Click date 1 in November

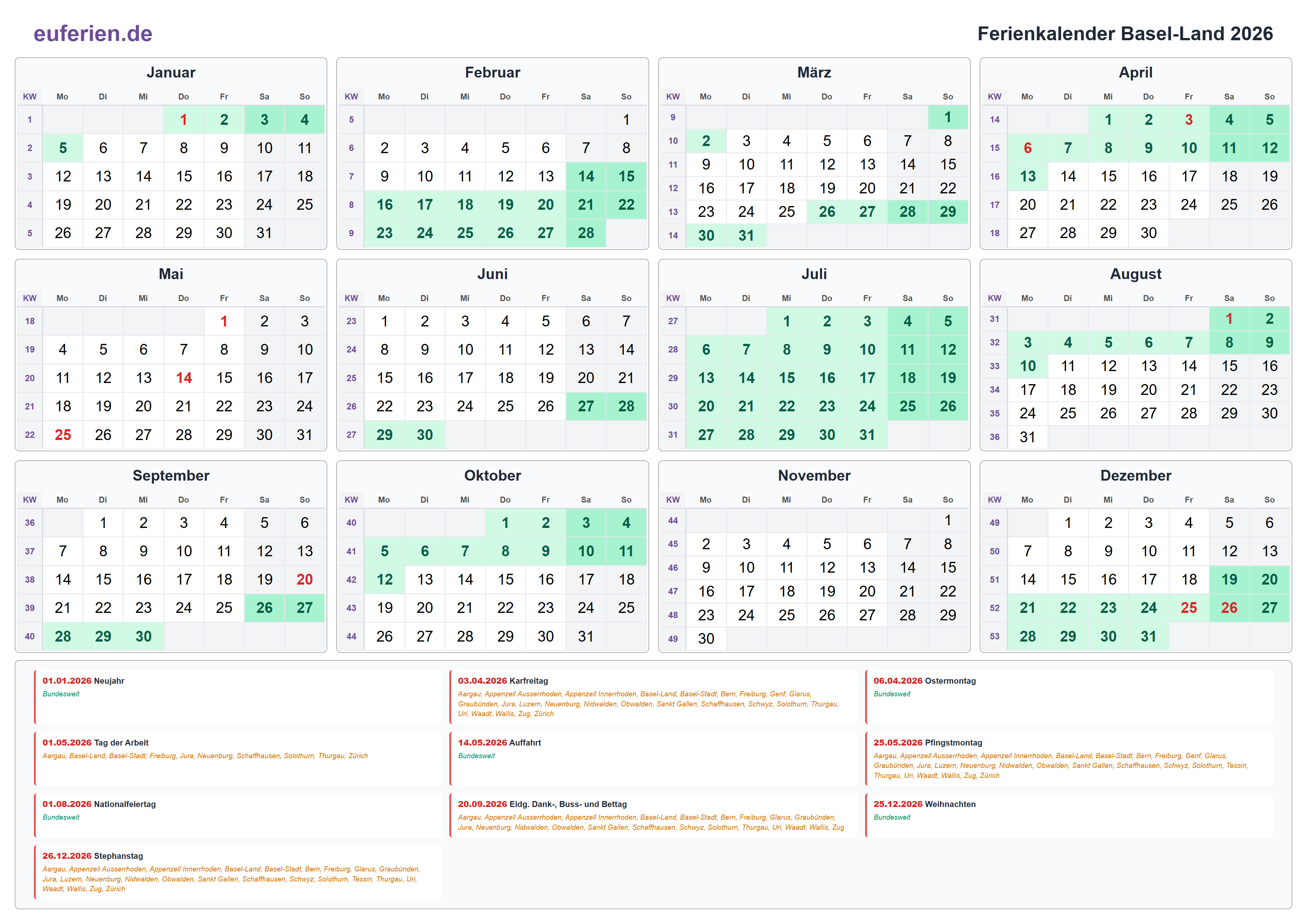point(948,520)
